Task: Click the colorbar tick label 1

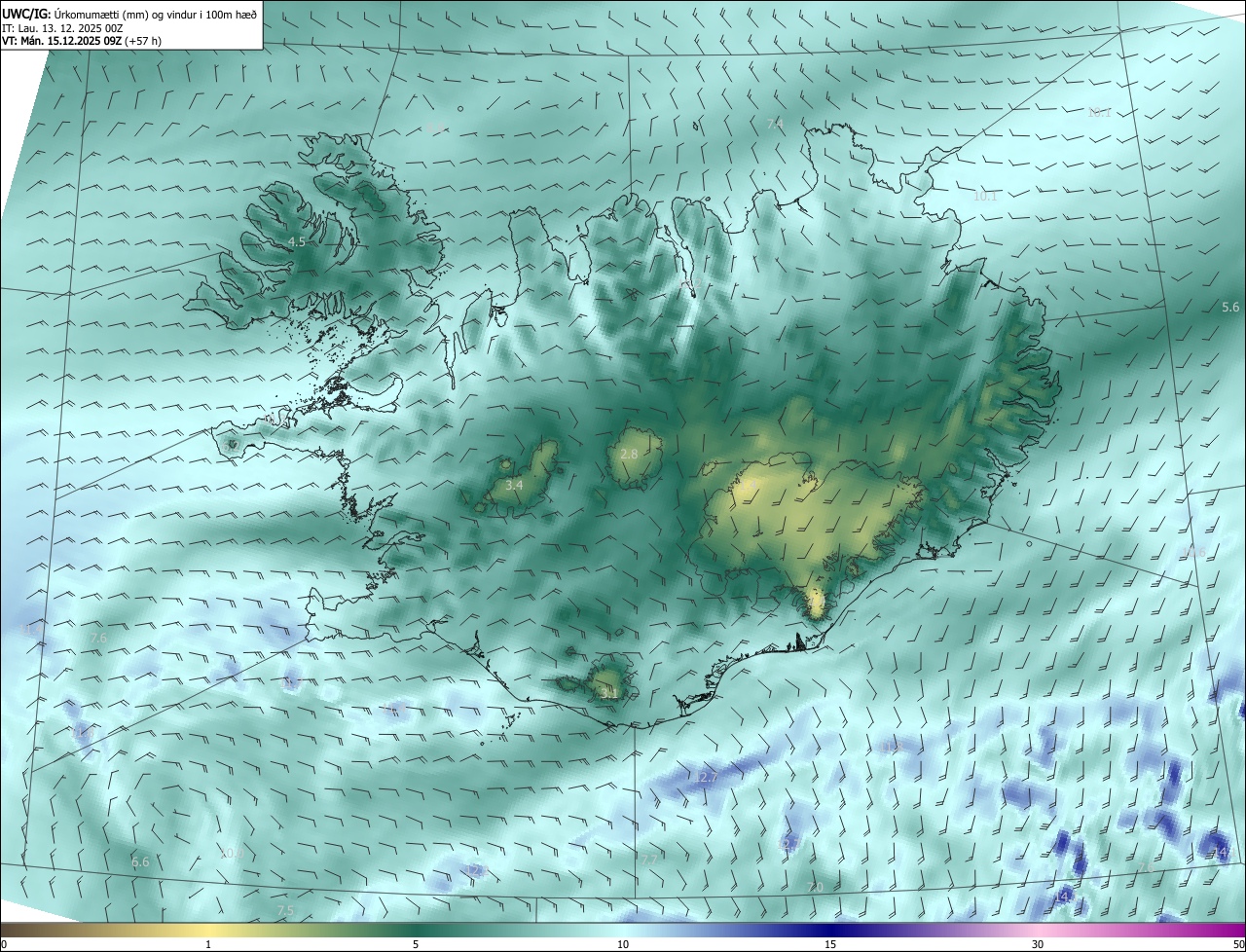Action: coord(208,945)
